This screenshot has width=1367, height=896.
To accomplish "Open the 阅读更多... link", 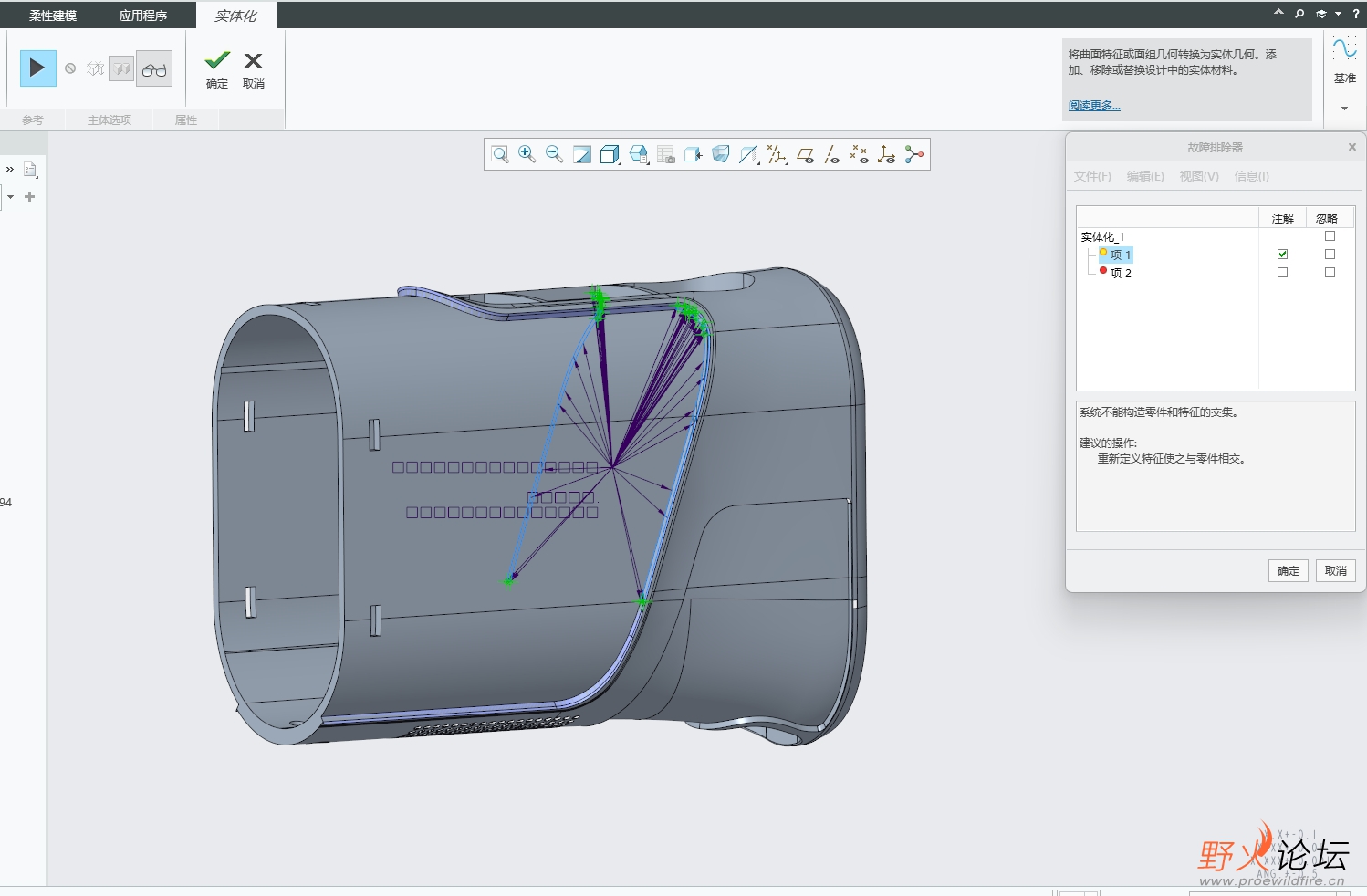I will tap(1094, 106).
